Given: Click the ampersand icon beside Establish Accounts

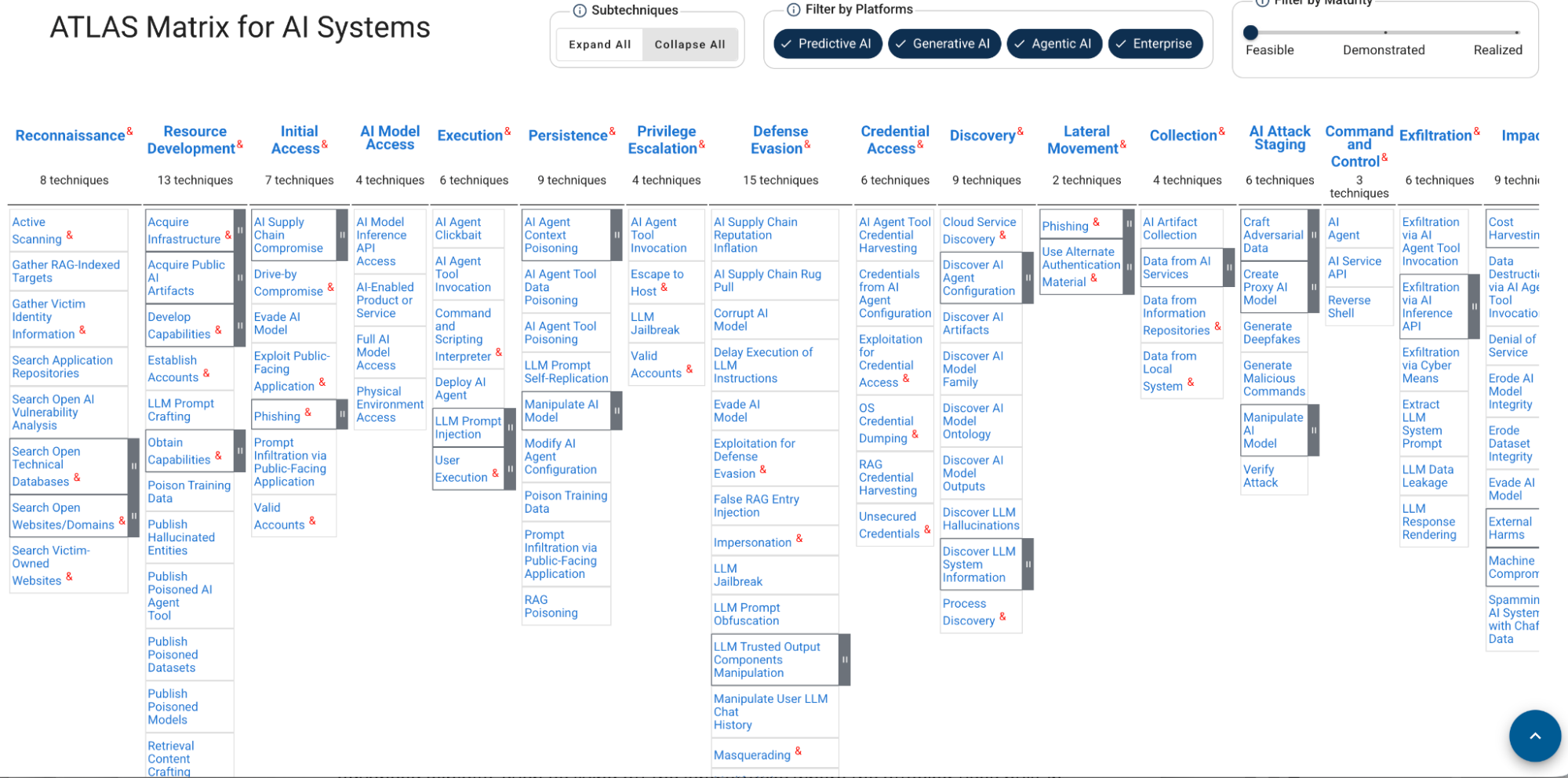Looking at the screenshot, I should tap(206, 373).
